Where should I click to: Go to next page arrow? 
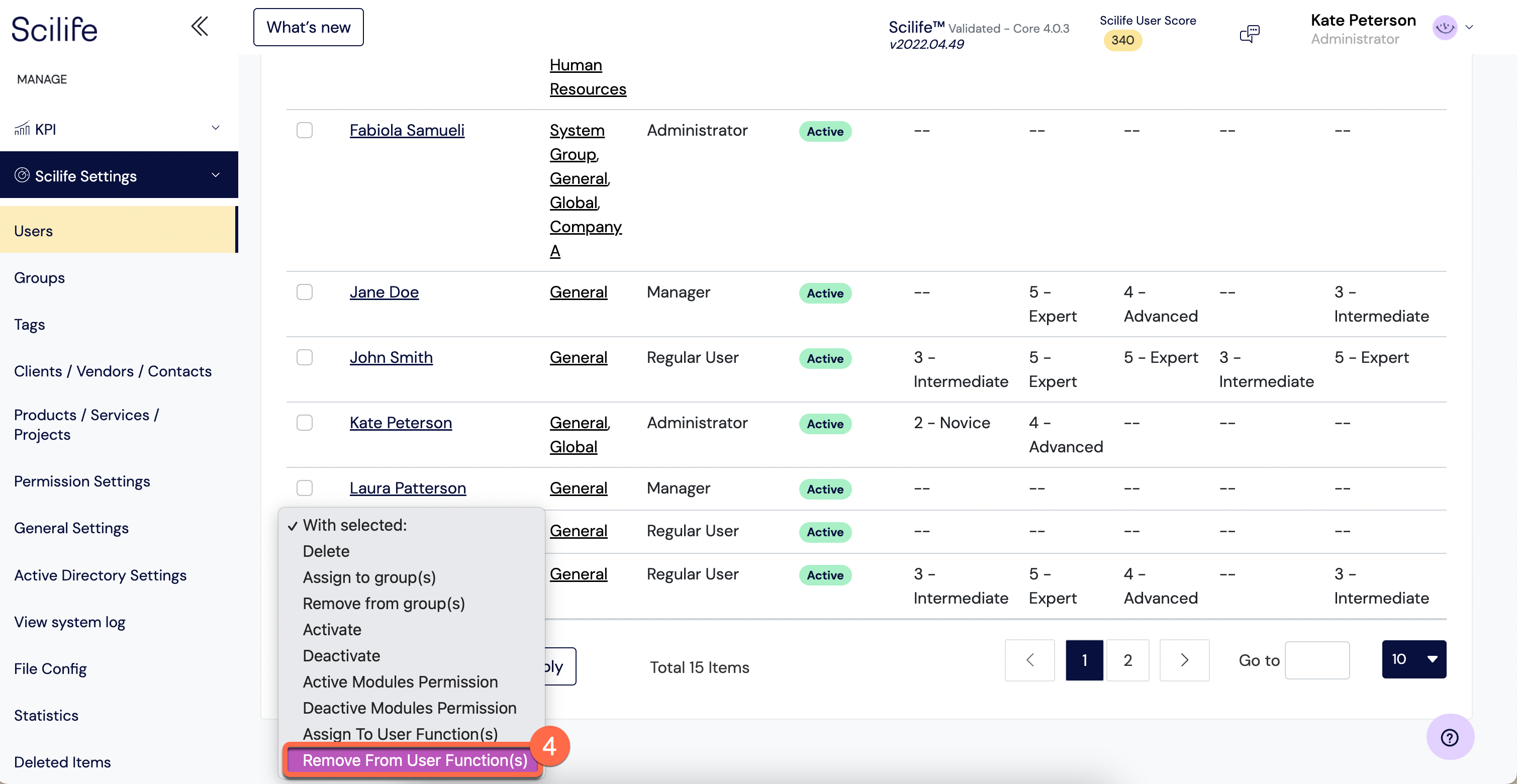click(1184, 660)
